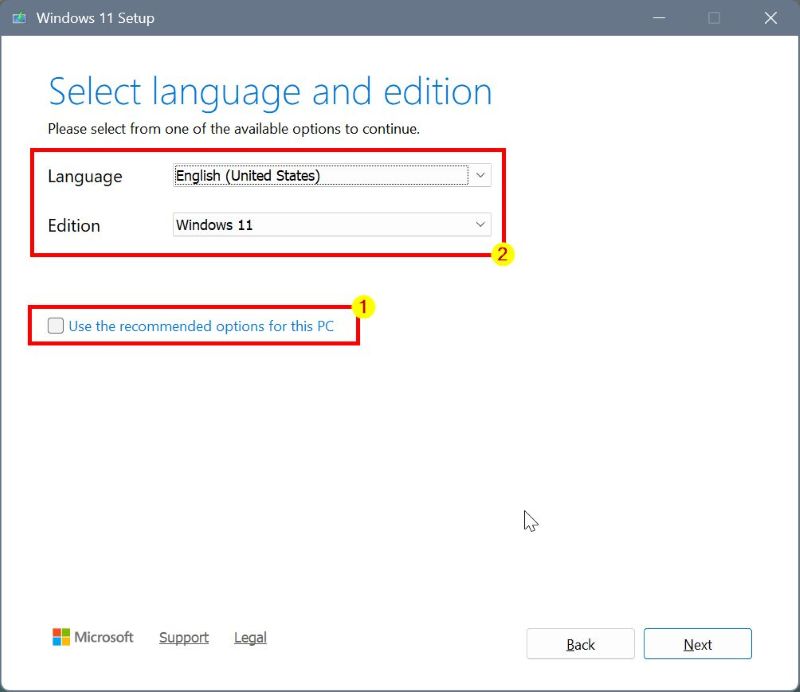Image resolution: width=800 pixels, height=692 pixels.
Task: Click the Language field label
Action: pos(85,177)
